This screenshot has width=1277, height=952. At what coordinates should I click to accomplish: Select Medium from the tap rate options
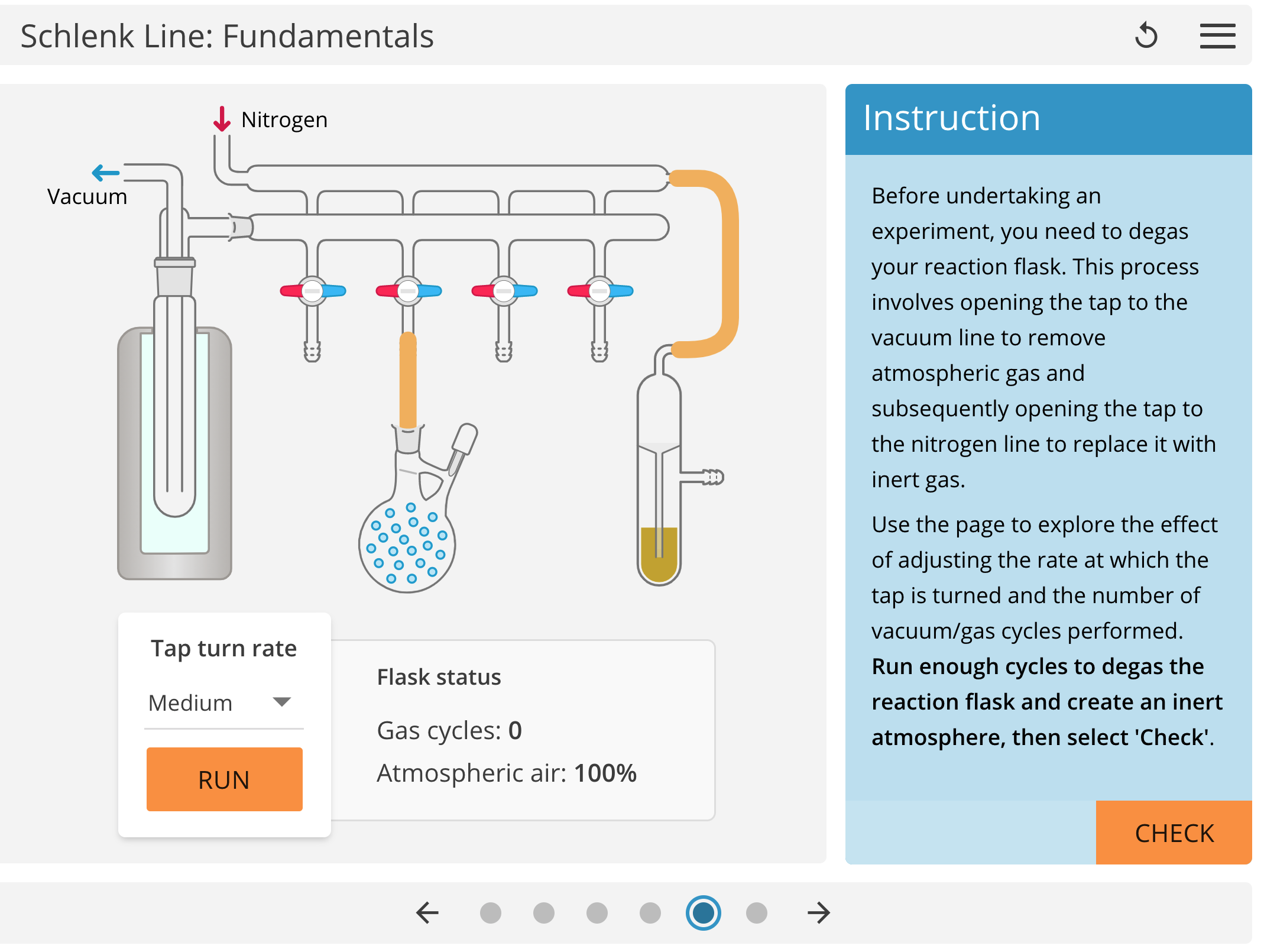pyautogui.click(x=190, y=702)
